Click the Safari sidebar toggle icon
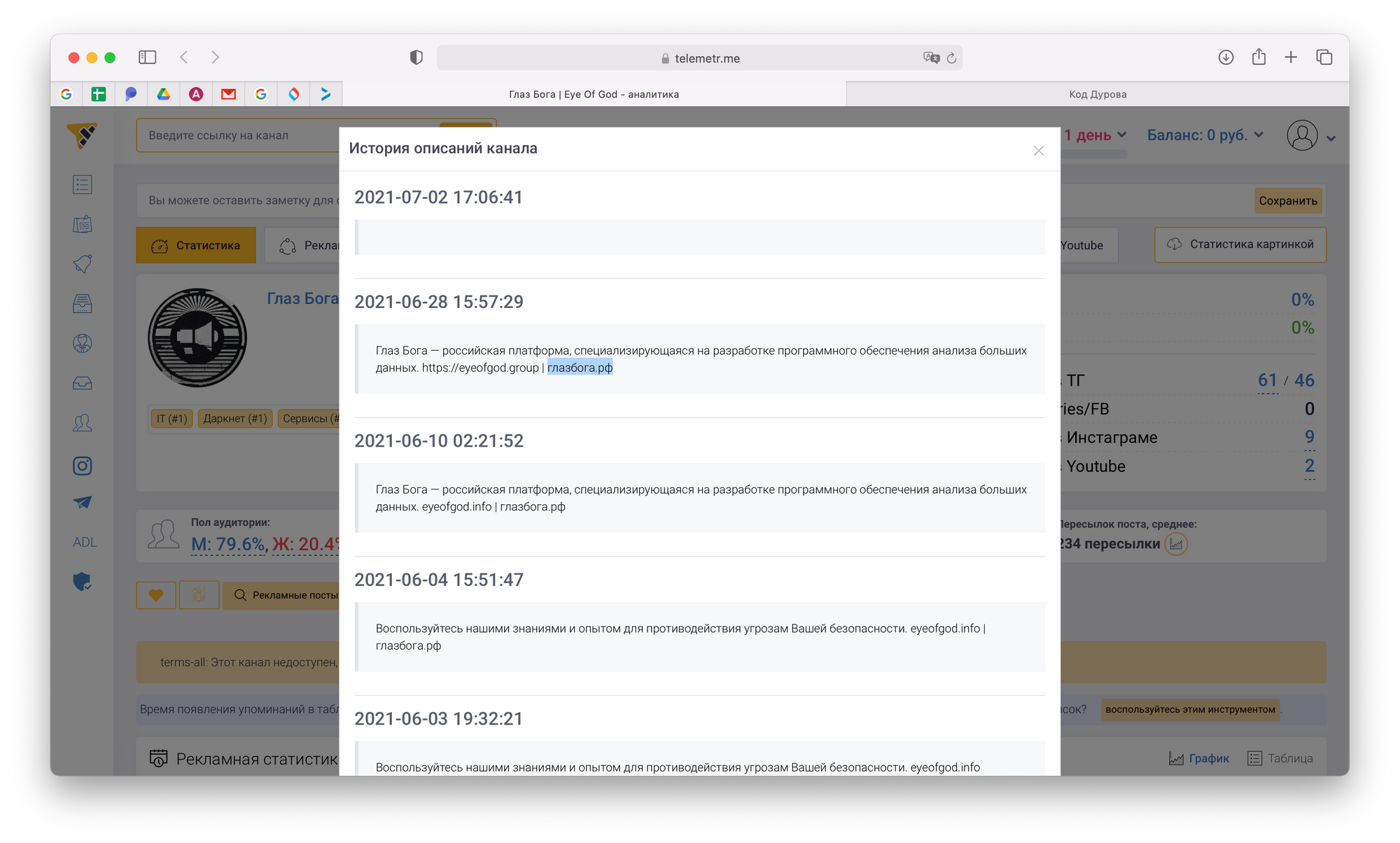Viewport: 1400px width, 843px height. tap(147, 57)
